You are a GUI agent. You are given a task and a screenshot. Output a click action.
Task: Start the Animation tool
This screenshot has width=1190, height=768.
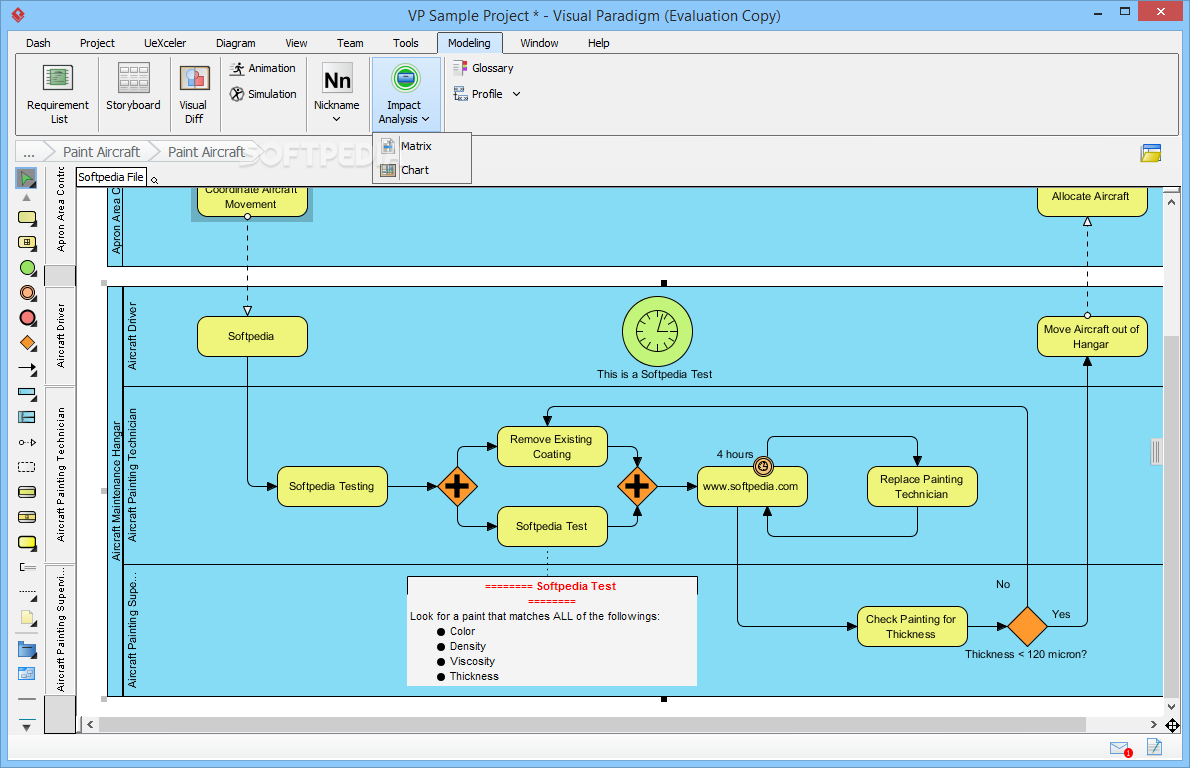263,68
